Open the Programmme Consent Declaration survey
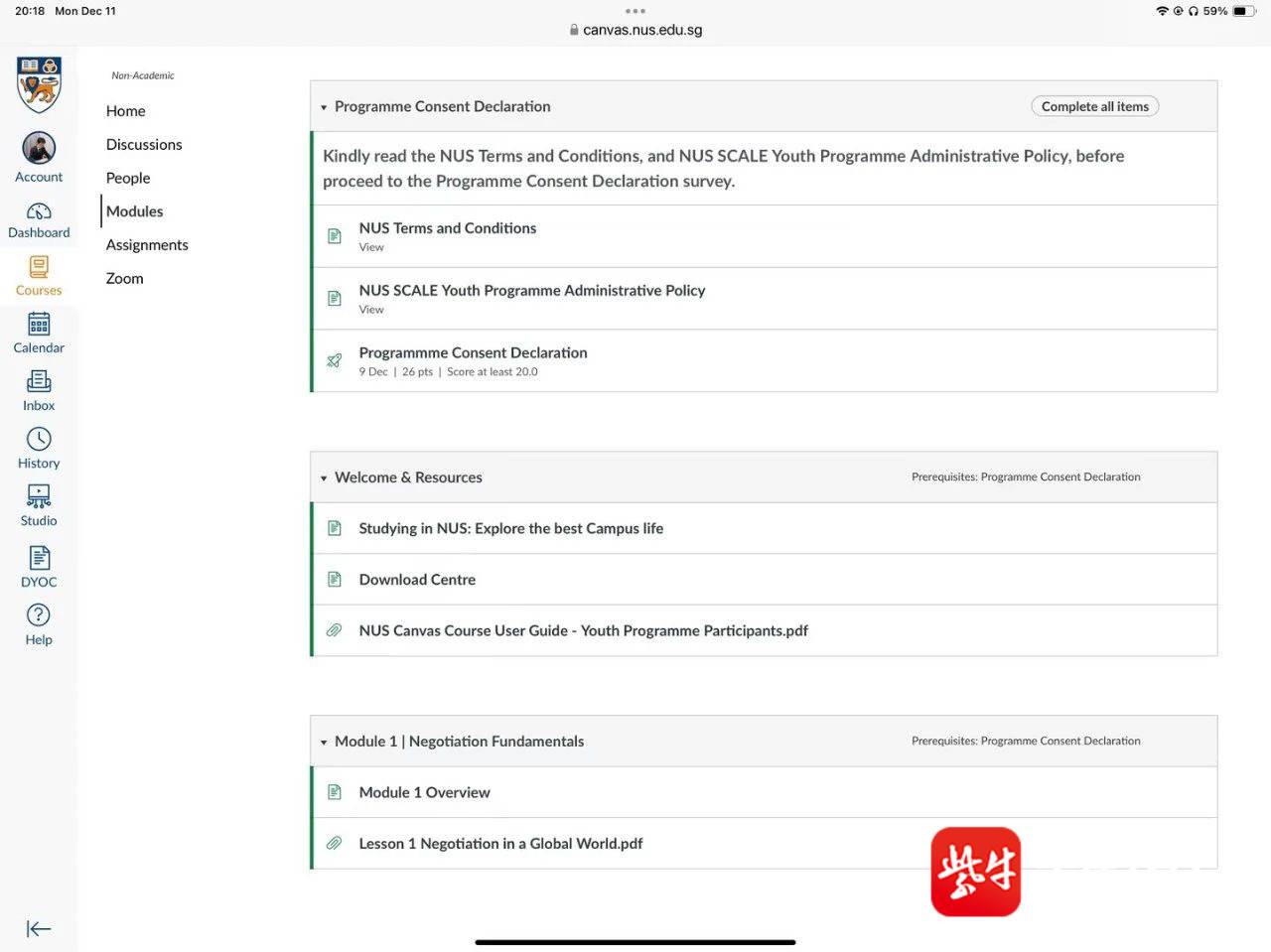Screen dimensions: 1271x952 (473, 352)
